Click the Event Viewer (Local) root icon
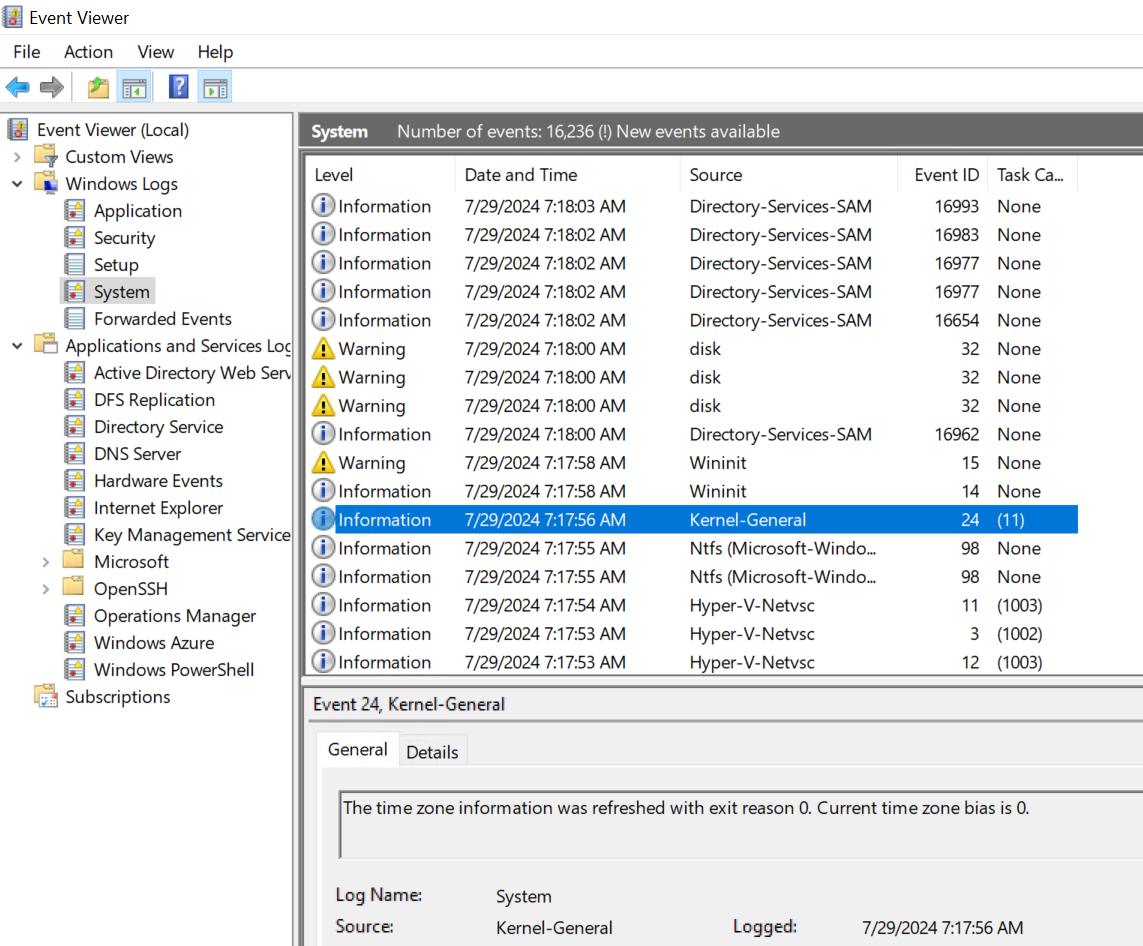 coord(18,130)
